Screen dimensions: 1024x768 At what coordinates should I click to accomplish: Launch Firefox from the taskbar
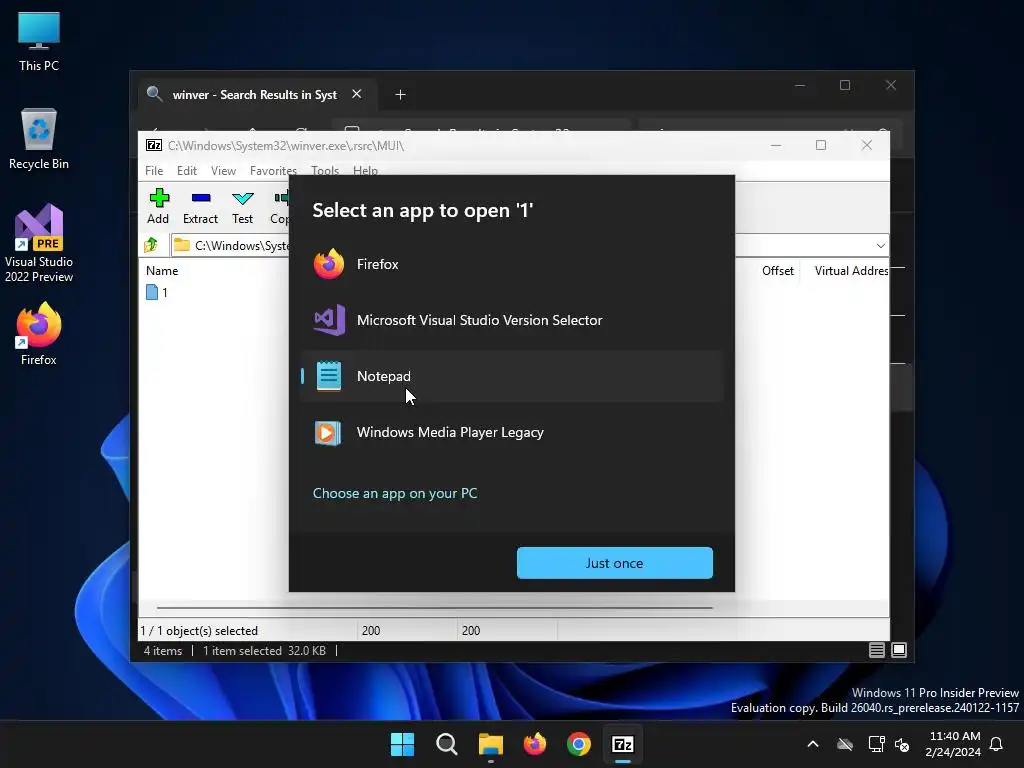[x=535, y=744]
